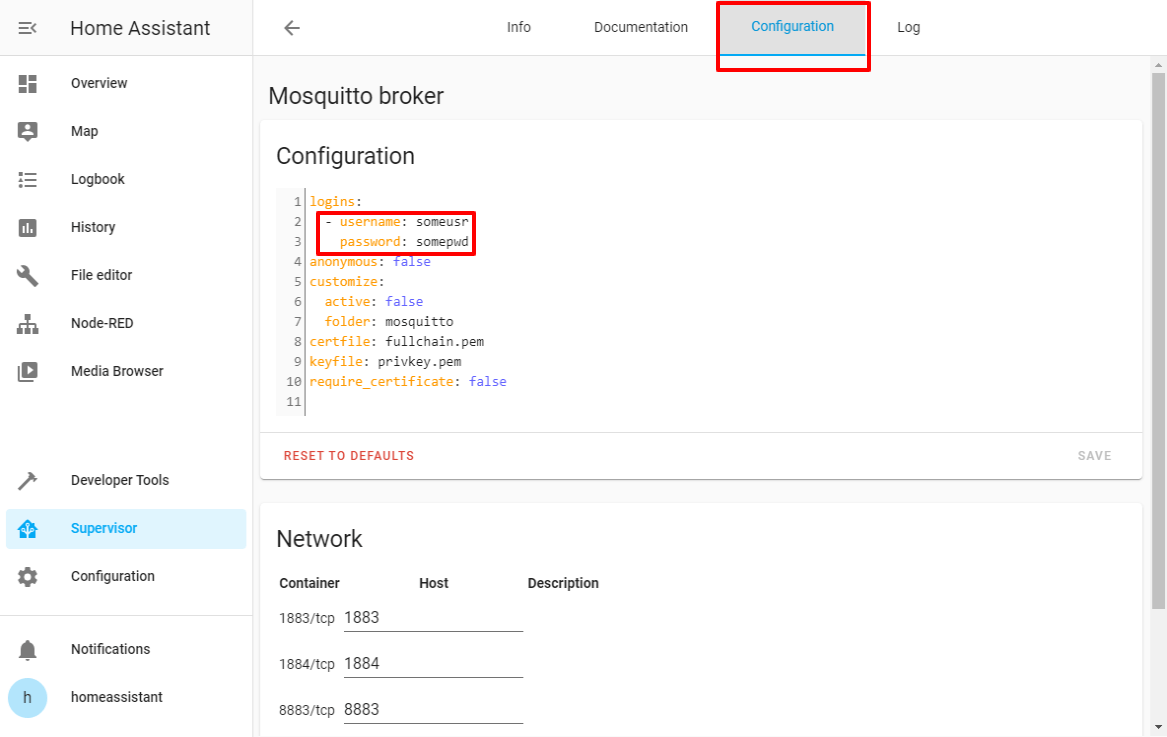Click the Map icon in the sidebar
The image size is (1167, 737).
[x=28, y=131]
